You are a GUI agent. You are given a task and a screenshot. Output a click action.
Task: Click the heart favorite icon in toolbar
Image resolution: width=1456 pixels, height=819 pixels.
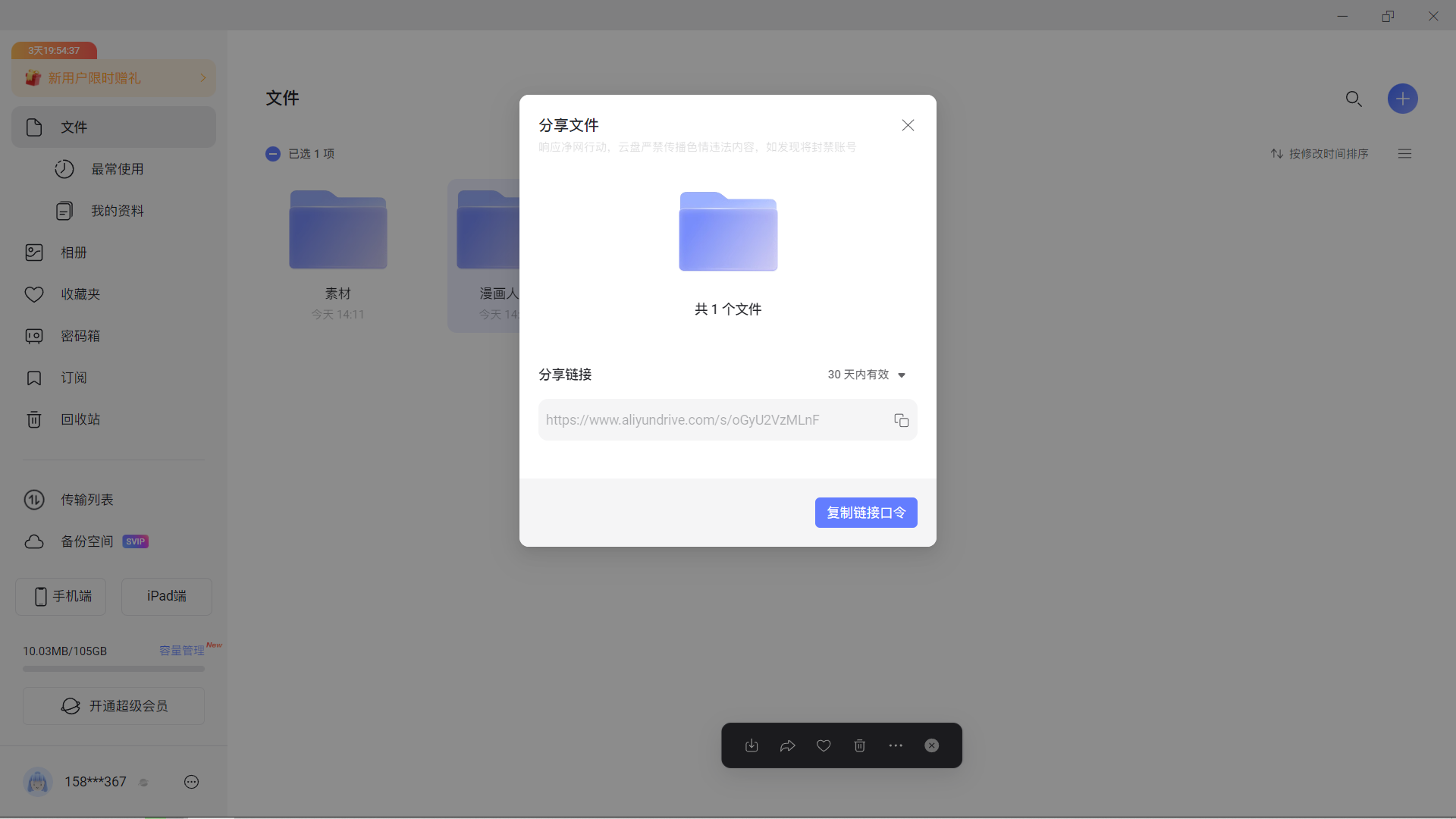tap(824, 745)
